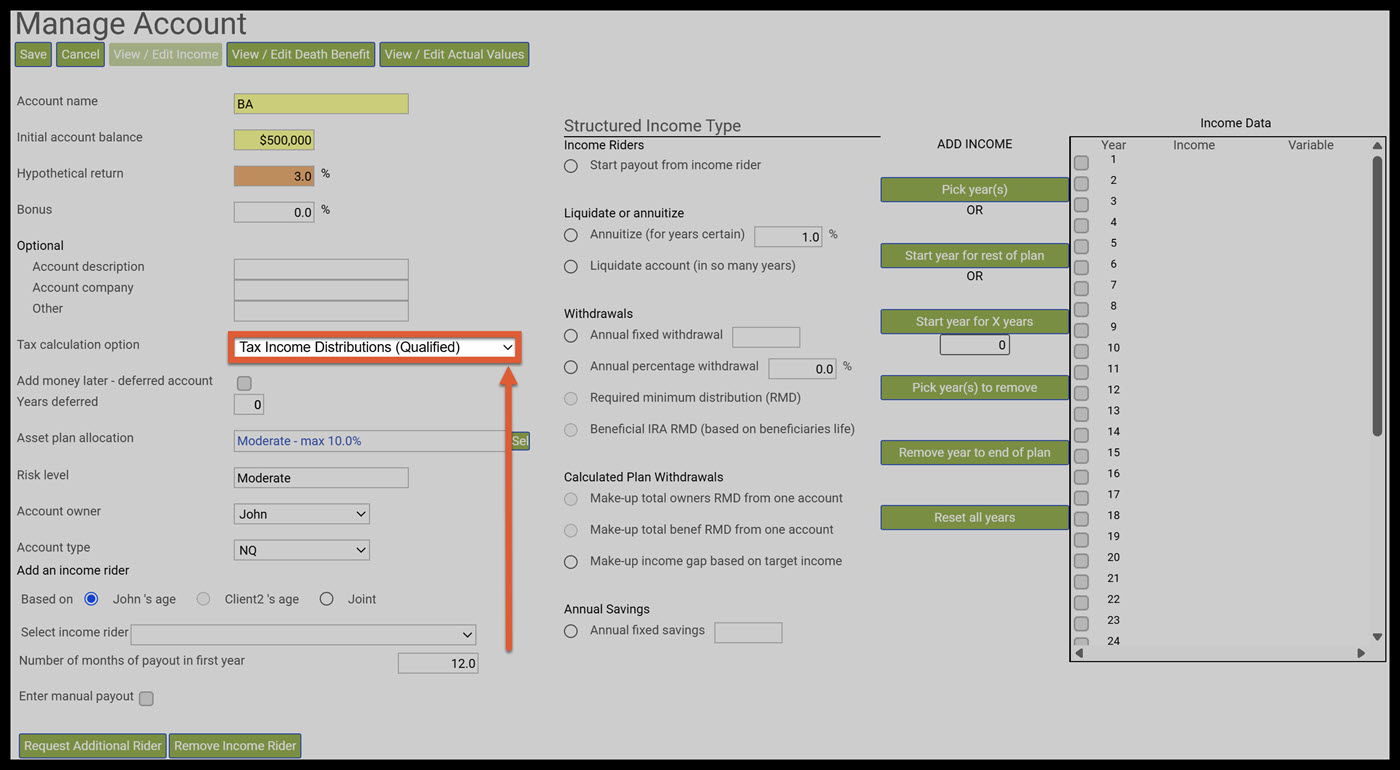The width and height of the screenshot is (1400, 770).
Task: Click the Hypothetical return input field
Action: (274, 176)
